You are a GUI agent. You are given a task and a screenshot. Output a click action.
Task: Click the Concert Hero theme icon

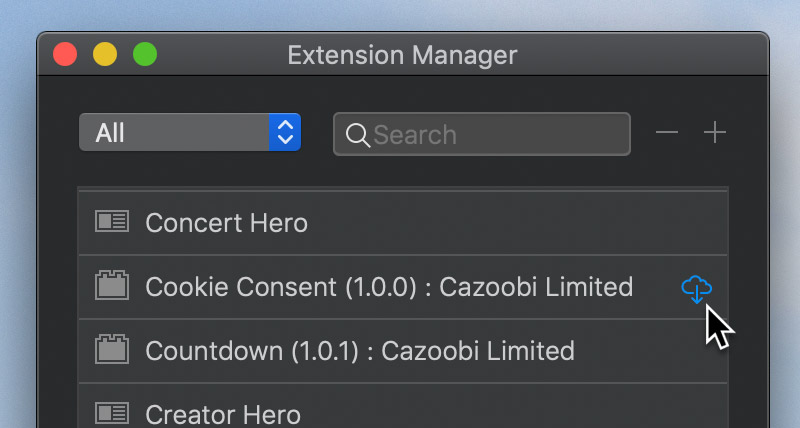[112, 221]
